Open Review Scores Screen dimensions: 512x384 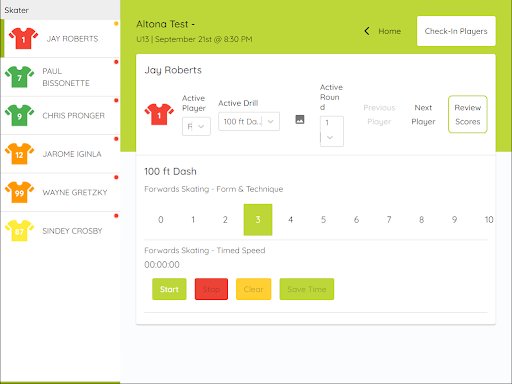coord(468,114)
